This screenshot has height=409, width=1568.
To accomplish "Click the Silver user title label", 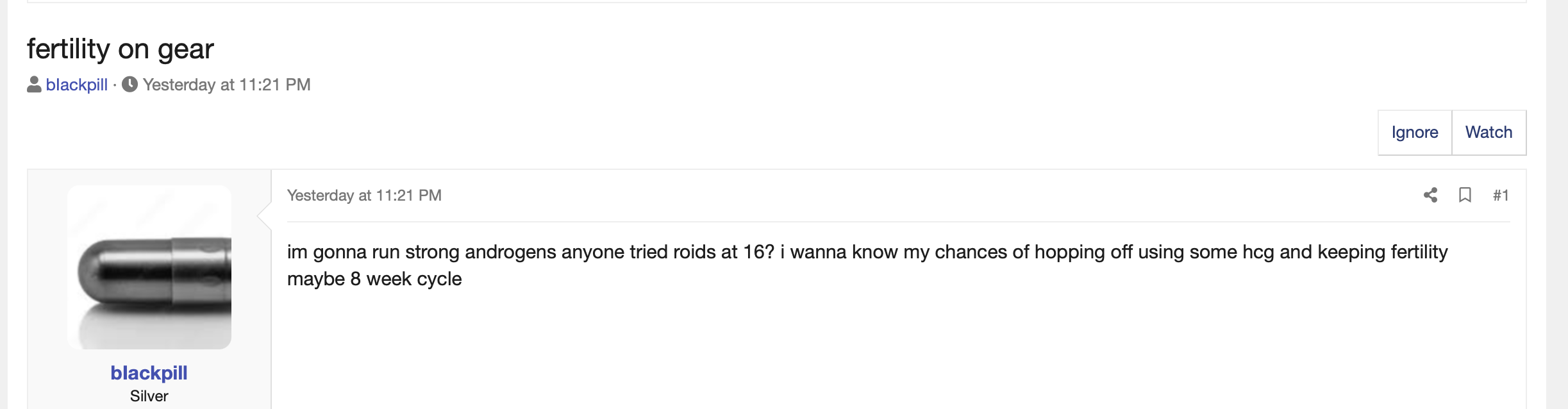I will pyautogui.click(x=149, y=396).
